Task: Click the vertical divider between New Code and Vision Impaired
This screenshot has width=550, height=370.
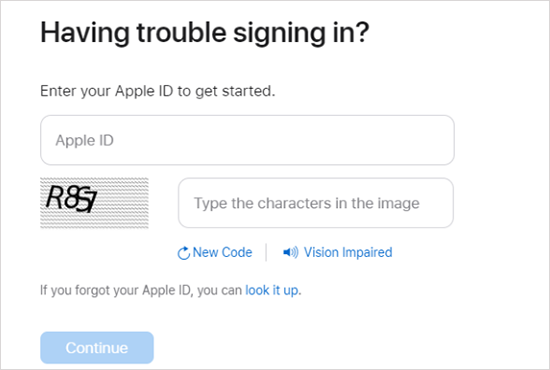Action: 266,252
